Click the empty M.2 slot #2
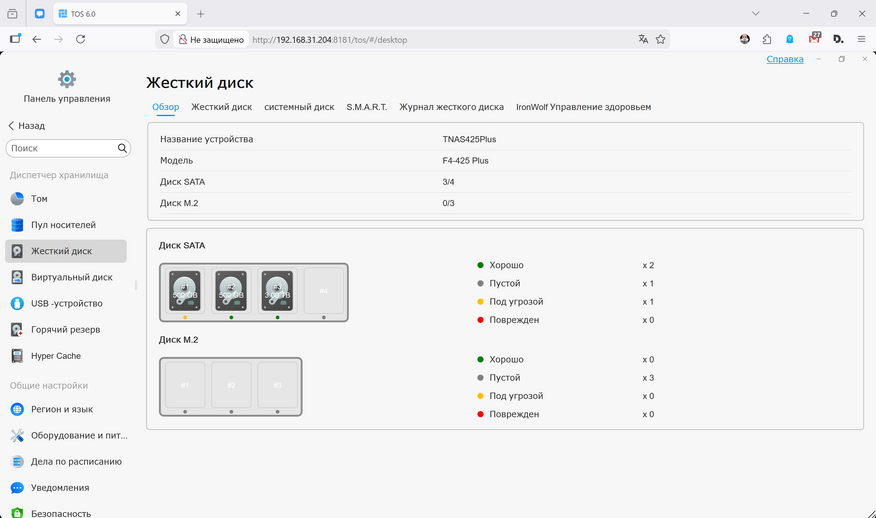The height and width of the screenshot is (518, 876). (231, 386)
